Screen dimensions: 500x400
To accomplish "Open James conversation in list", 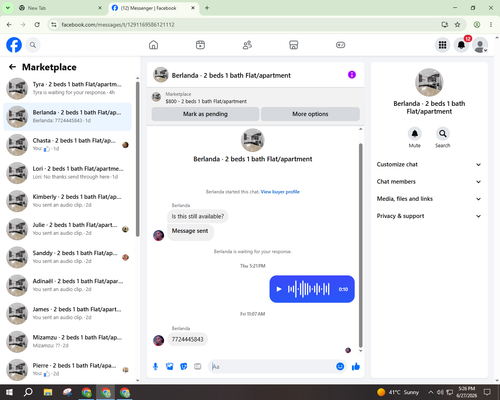I will (67, 313).
